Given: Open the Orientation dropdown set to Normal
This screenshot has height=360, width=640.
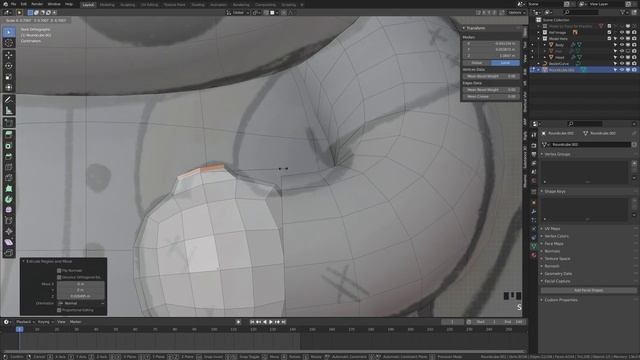Looking at the screenshot, I should [x=81, y=303].
